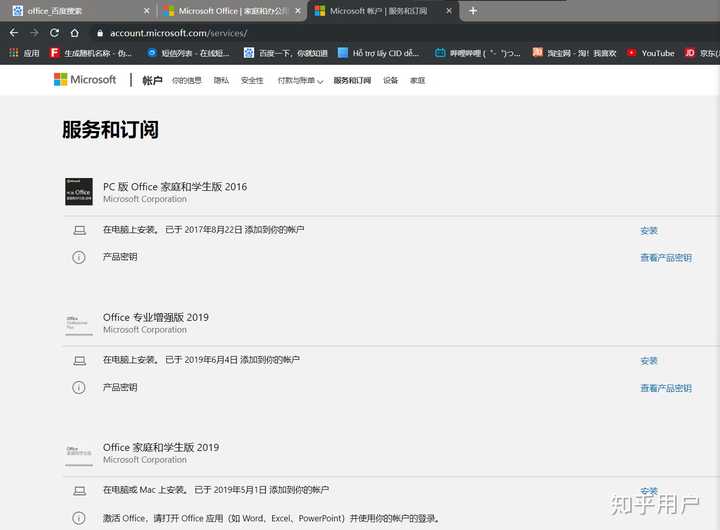The width and height of the screenshot is (720, 530).
Task: Click 查看产品密钥 for Office 2016
Action: click(x=666, y=258)
